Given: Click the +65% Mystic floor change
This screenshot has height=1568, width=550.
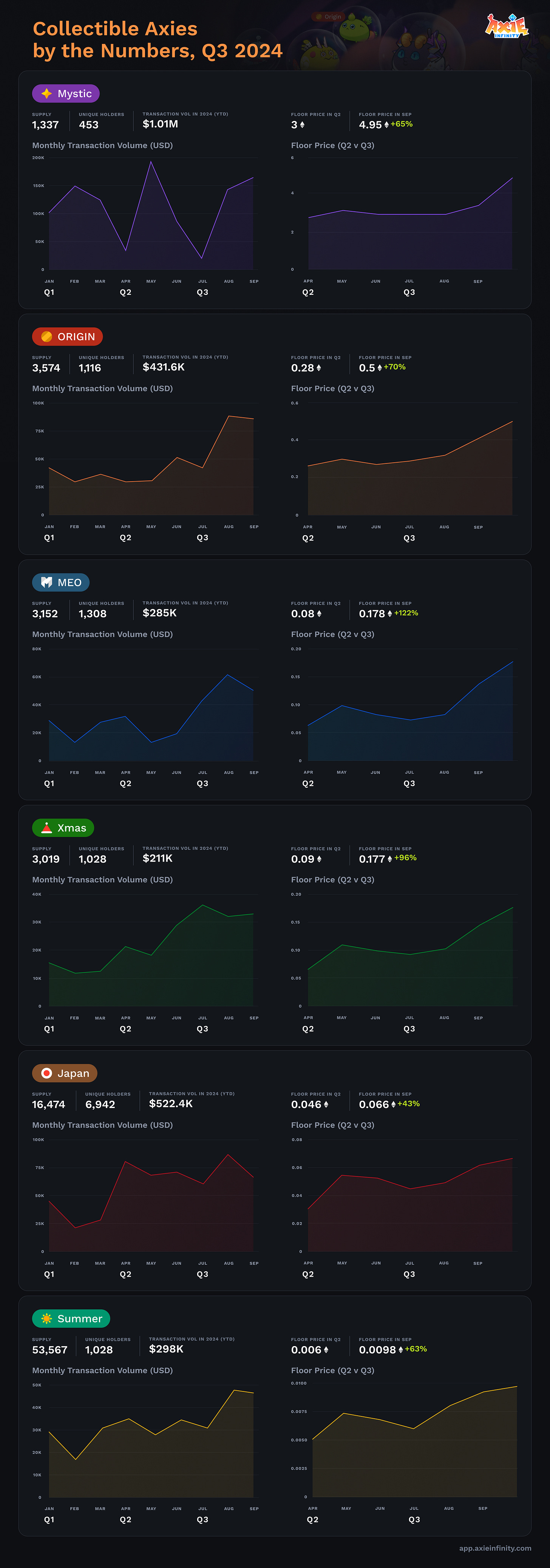Looking at the screenshot, I should (402, 124).
